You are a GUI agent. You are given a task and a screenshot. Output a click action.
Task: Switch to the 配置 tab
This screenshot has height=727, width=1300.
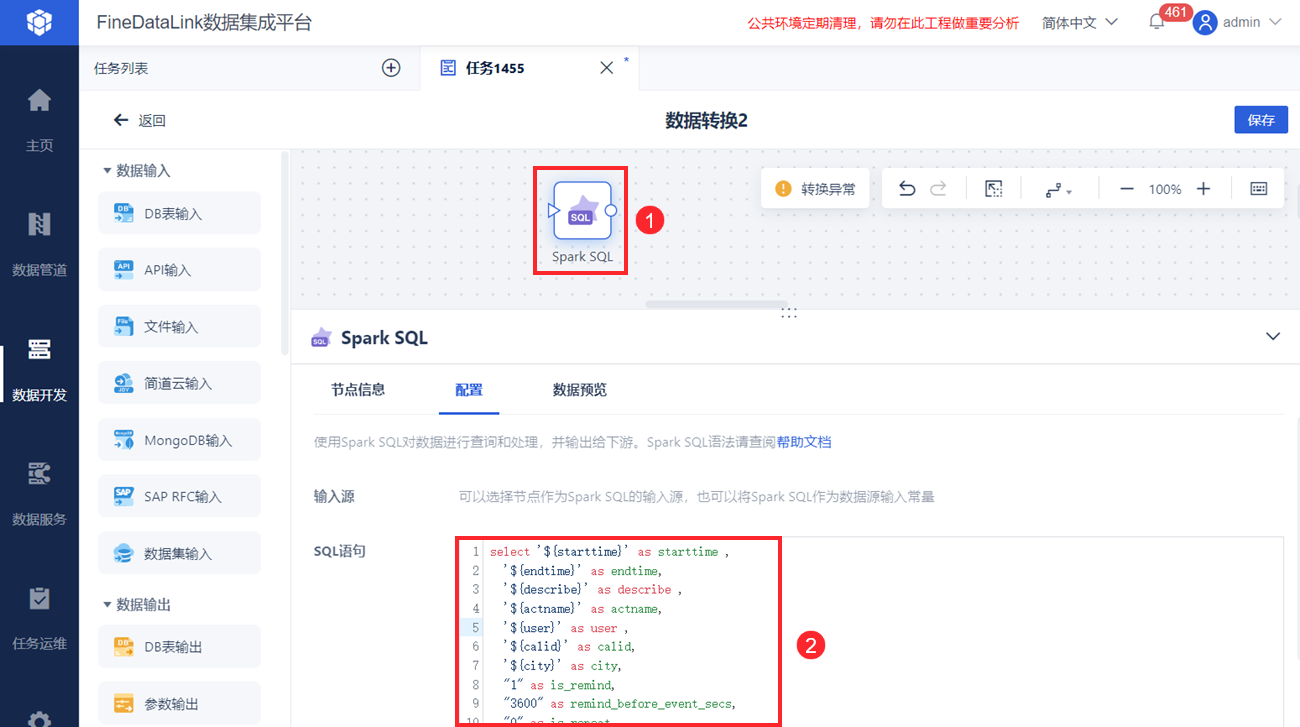[x=469, y=390]
